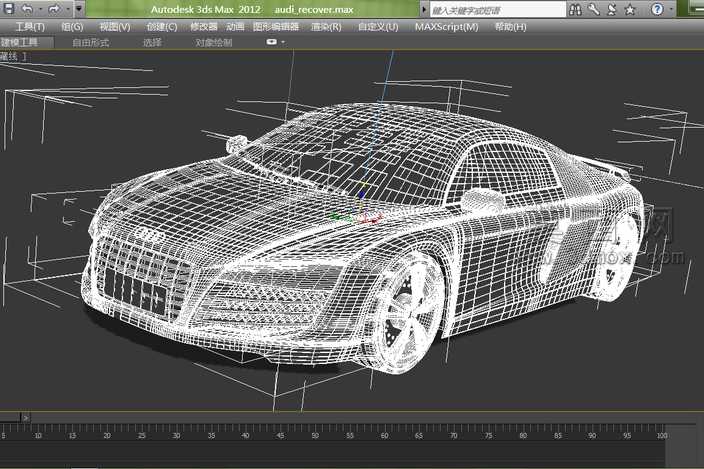
Task: Open the wrench icon in title bar
Action: (594, 9)
